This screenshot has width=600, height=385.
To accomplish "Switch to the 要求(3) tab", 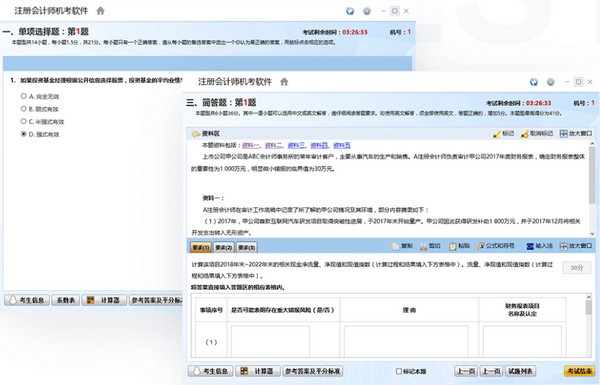I will [247, 248].
